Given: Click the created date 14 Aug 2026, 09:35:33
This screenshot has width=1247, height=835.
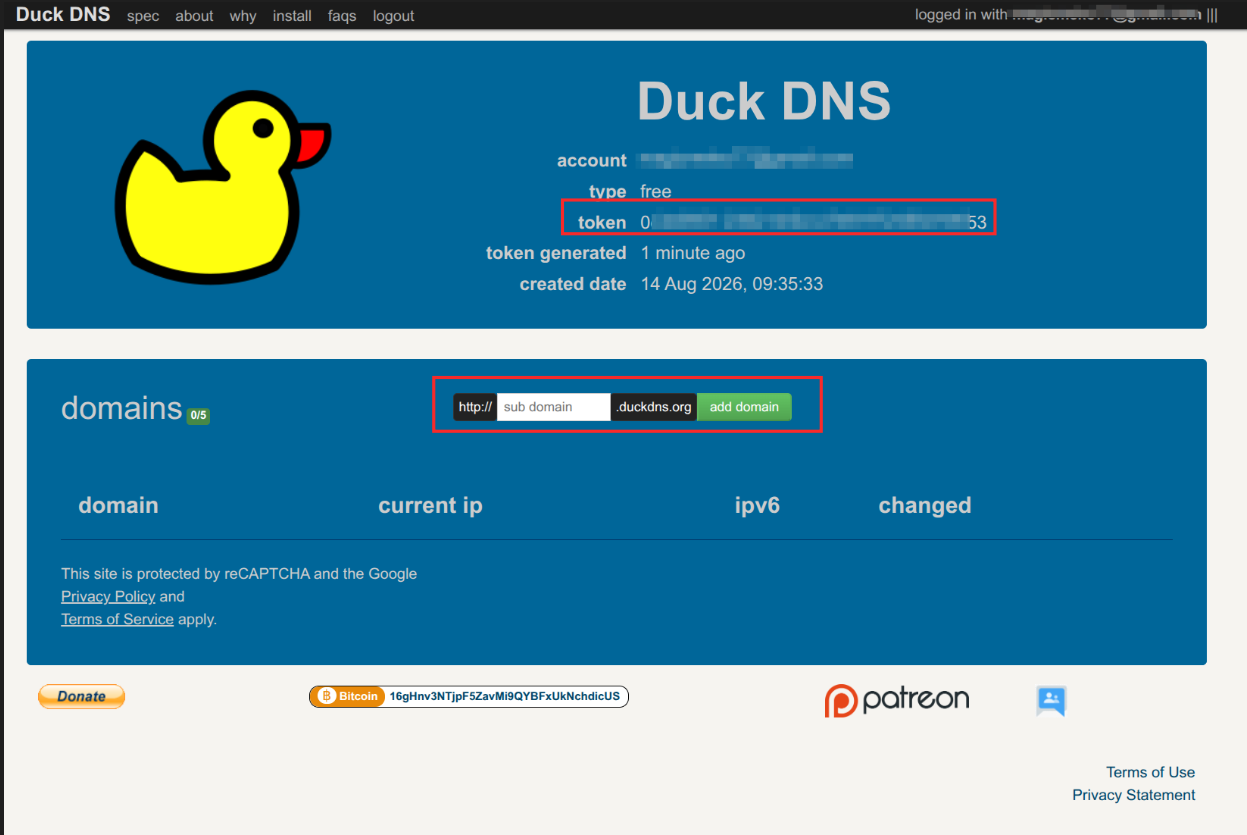Looking at the screenshot, I should coord(732,284).
